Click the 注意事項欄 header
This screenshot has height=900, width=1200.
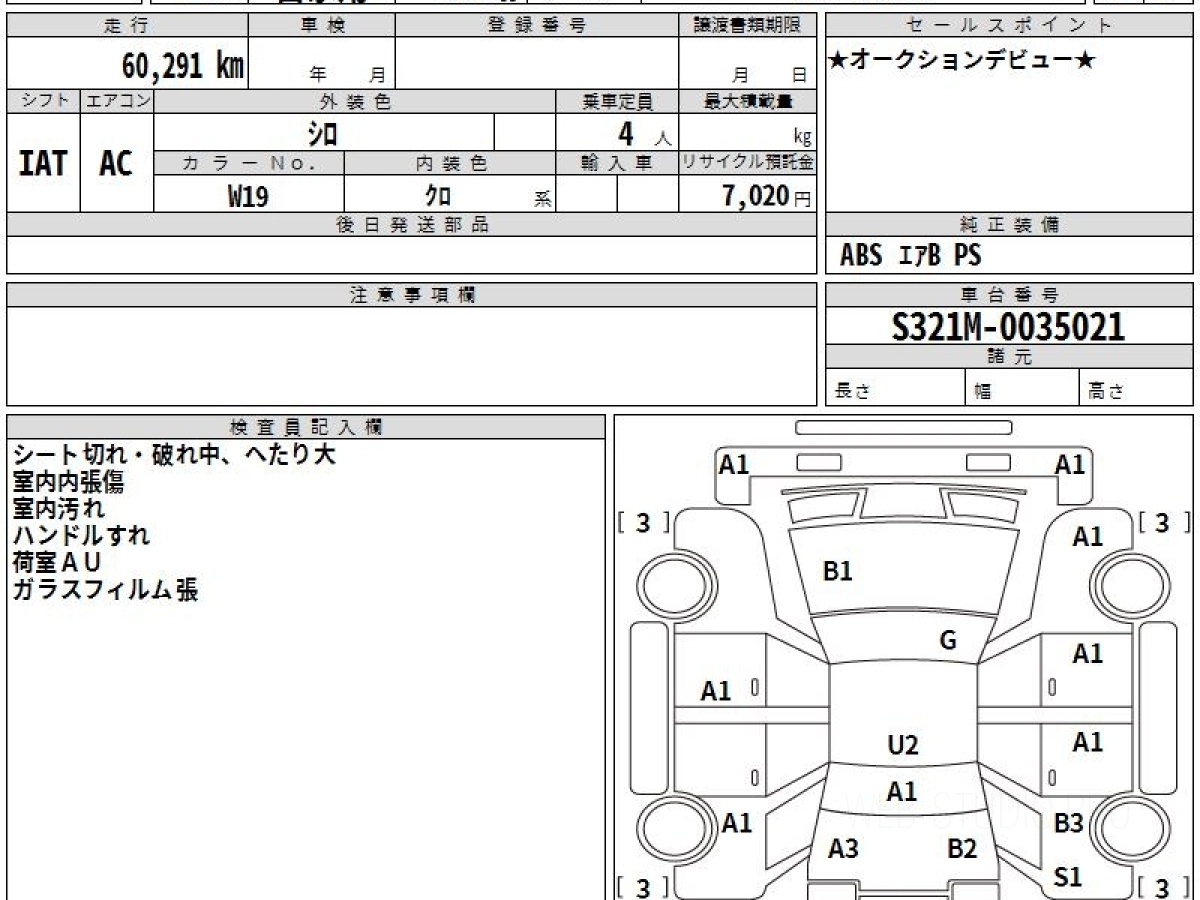tap(411, 295)
